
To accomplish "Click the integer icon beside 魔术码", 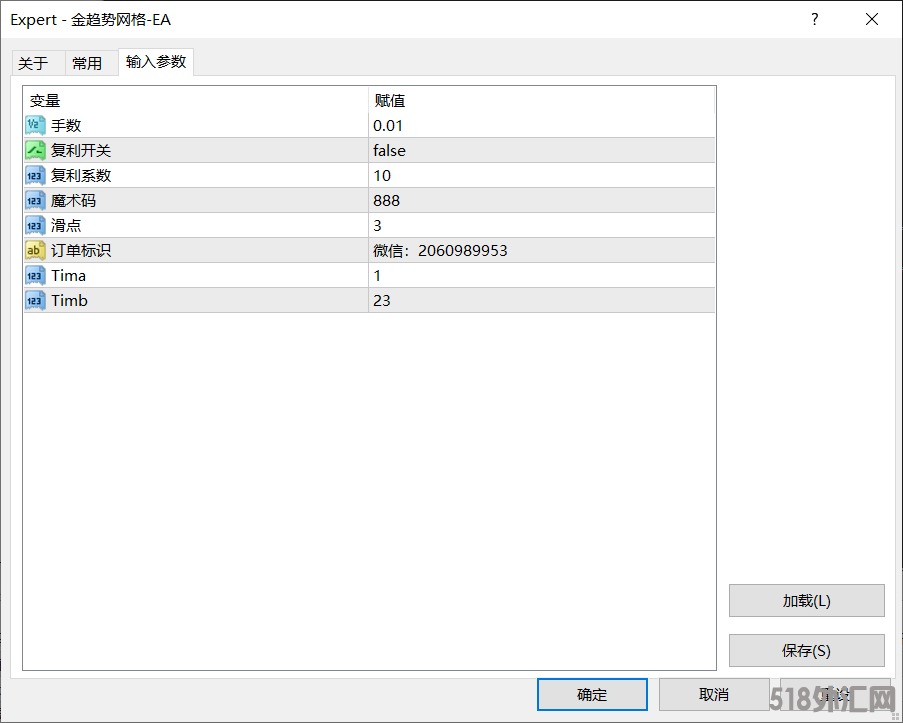I will (x=35, y=200).
